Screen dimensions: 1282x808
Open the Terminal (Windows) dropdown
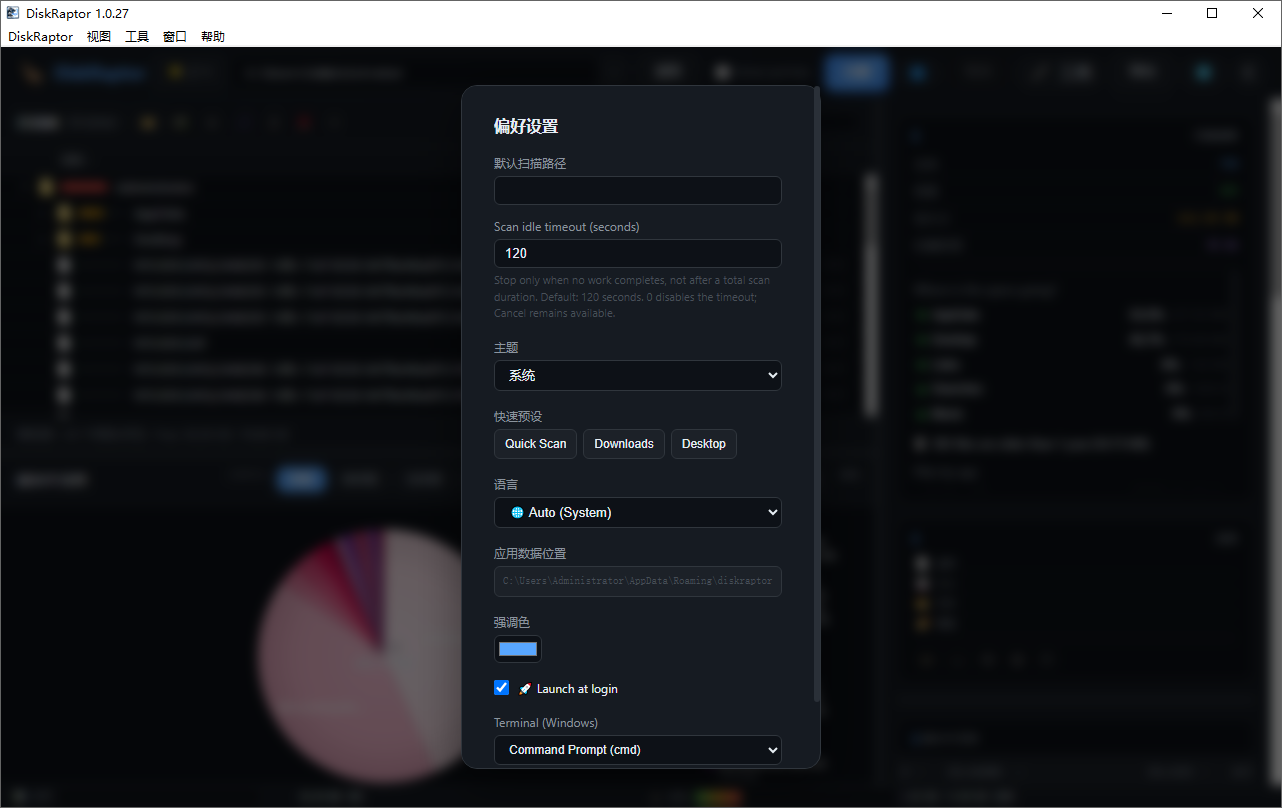pyautogui.click(x=638, y=750)
